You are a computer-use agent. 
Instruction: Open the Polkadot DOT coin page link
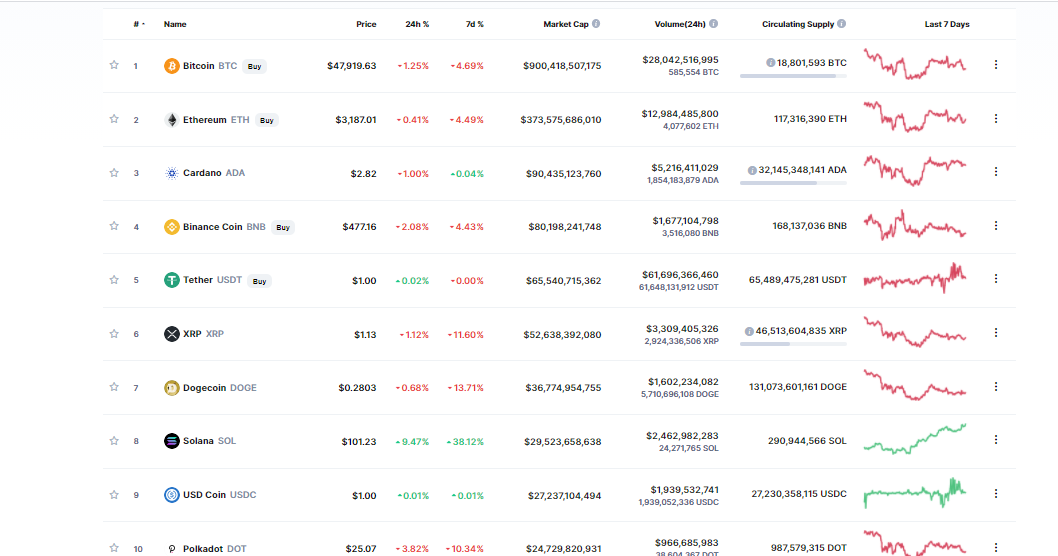[x=215, y=549]
